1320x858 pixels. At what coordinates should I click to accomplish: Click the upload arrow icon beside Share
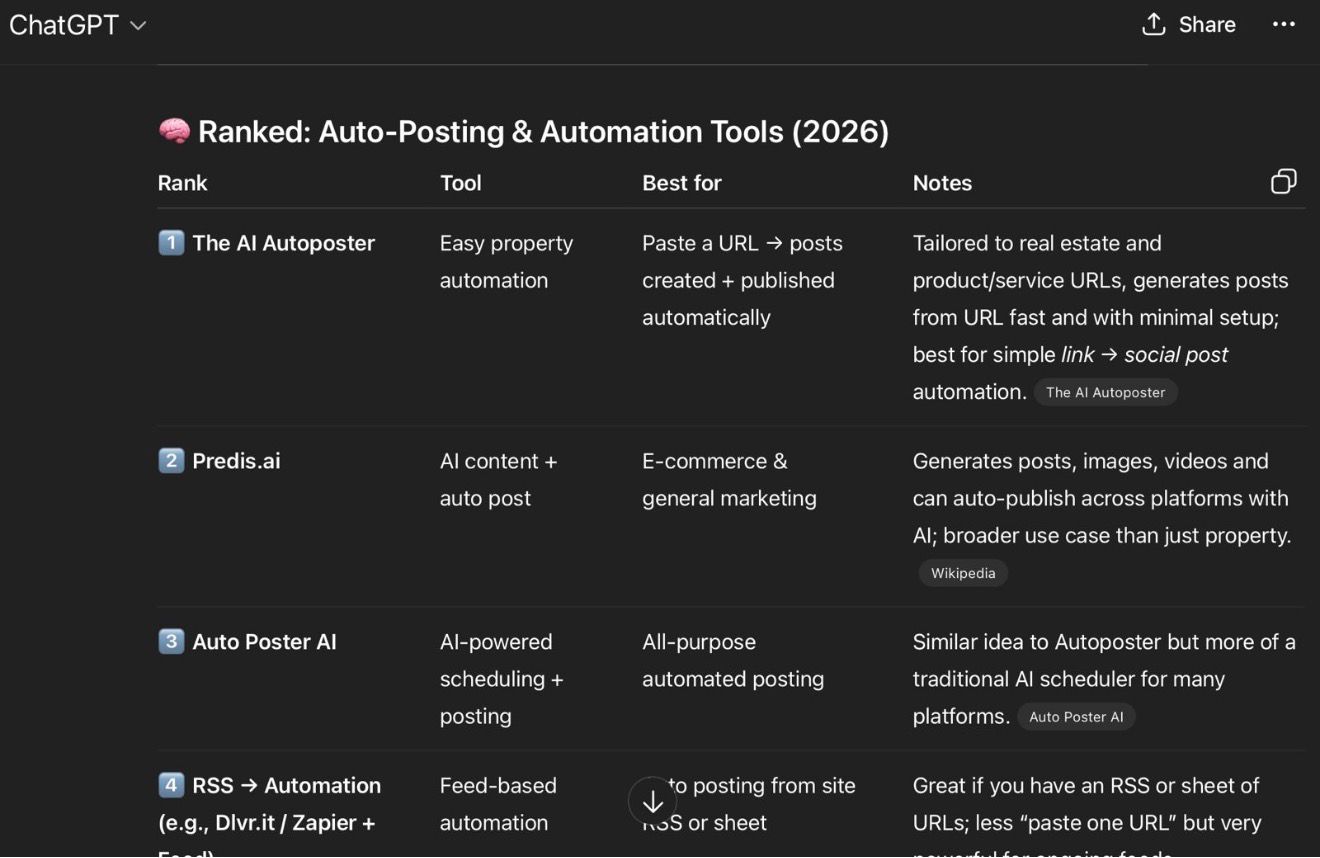click(x=1154, y=24)
